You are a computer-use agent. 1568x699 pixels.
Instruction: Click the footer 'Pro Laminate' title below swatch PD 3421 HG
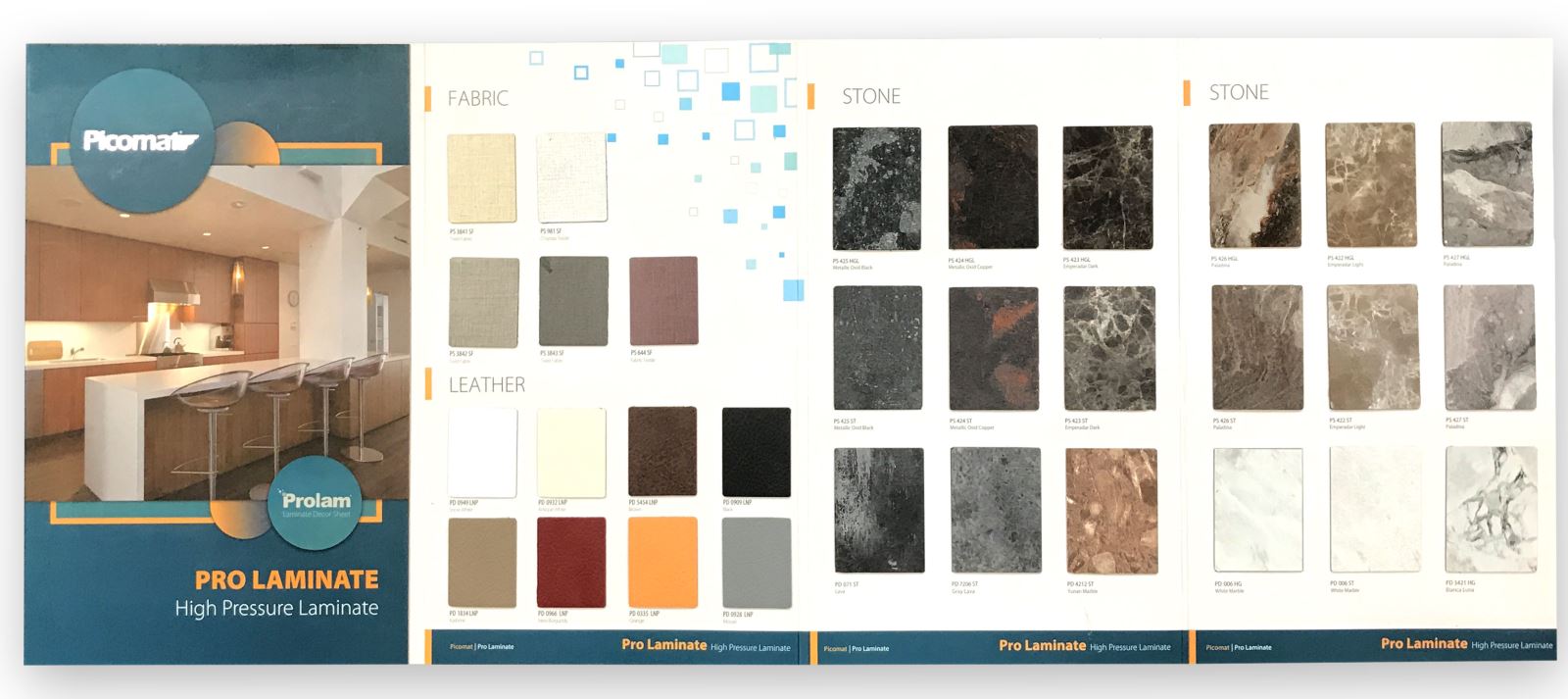click(x=1424, y=644)
